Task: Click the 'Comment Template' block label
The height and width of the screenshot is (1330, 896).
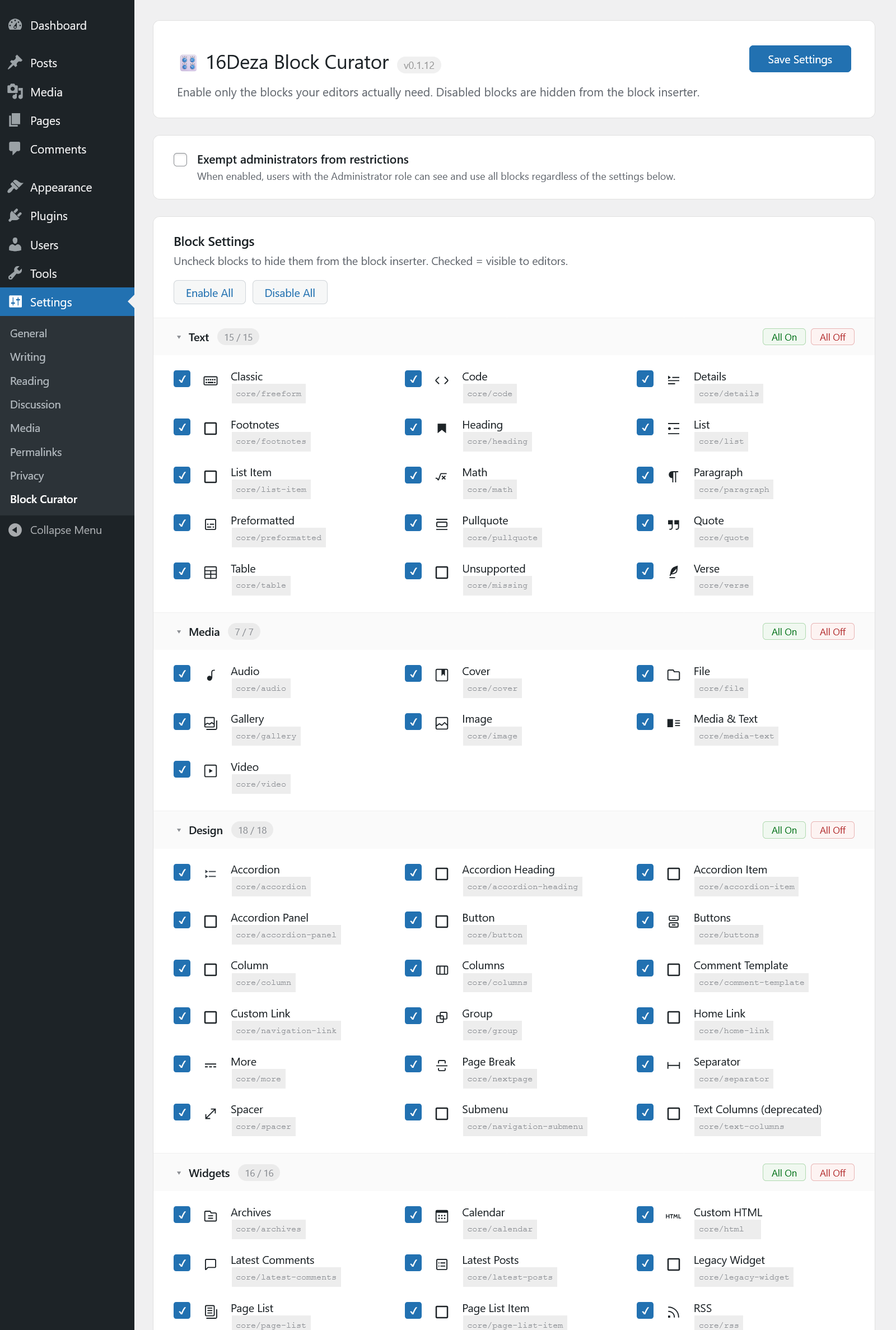Action: [740, 965]
